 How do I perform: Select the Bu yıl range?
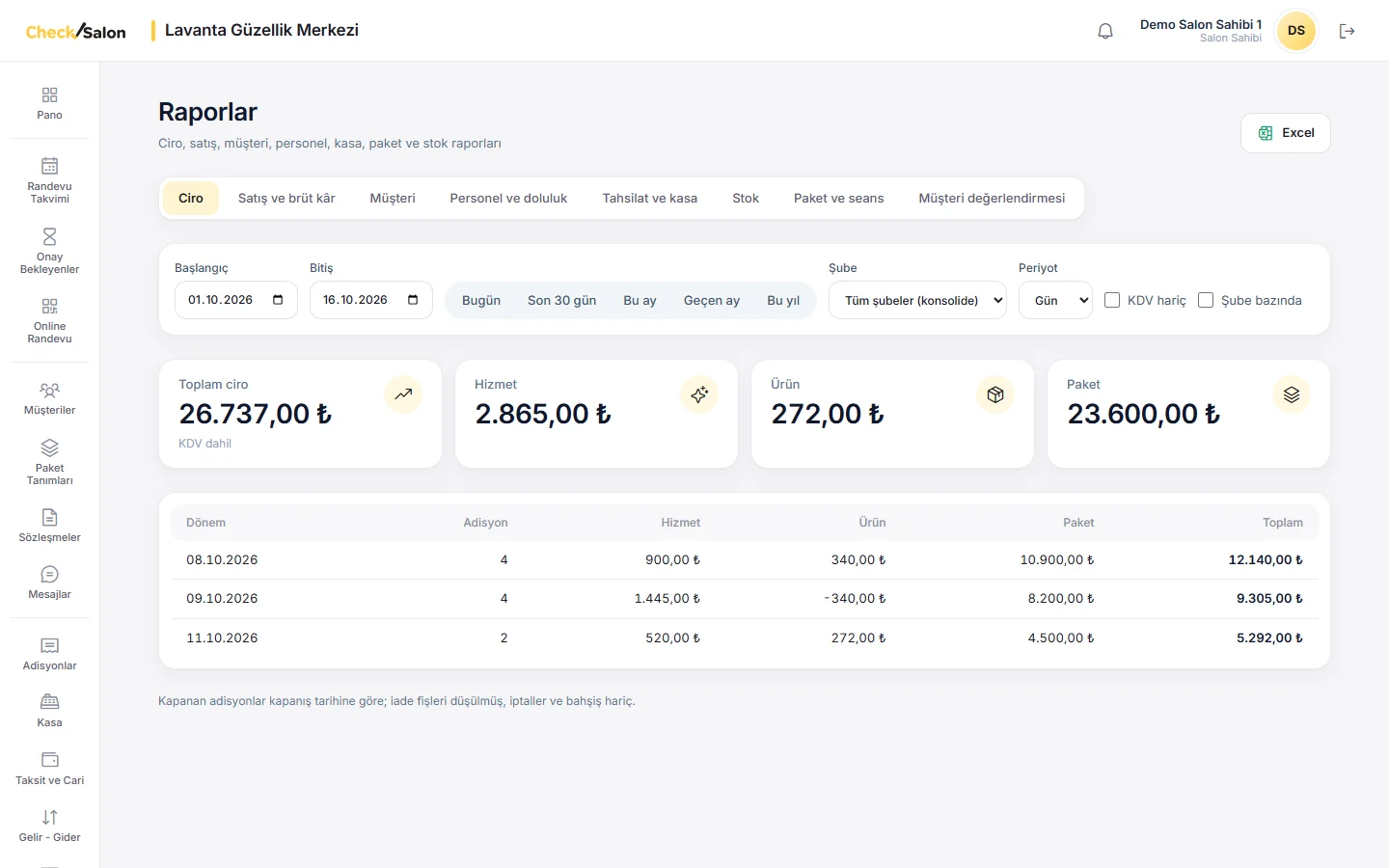(783, 300)
